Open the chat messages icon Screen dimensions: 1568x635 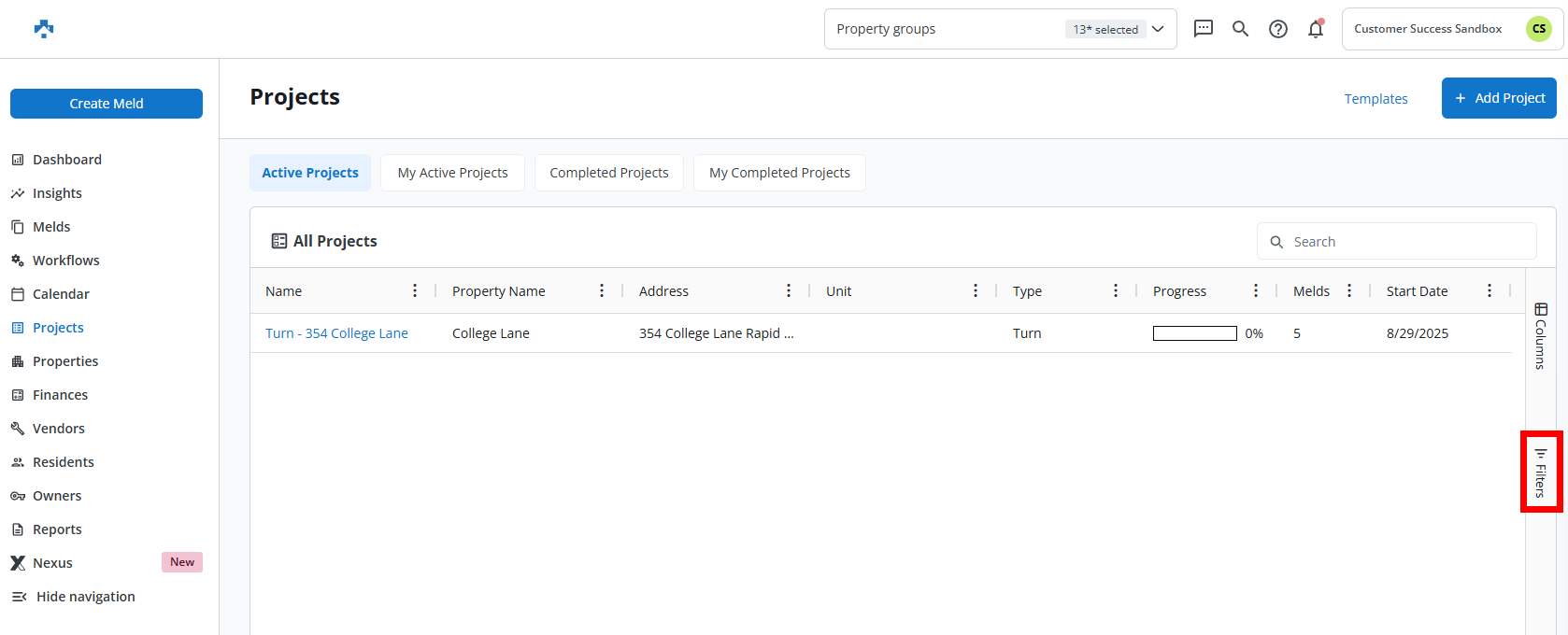tap(1204, 29)
